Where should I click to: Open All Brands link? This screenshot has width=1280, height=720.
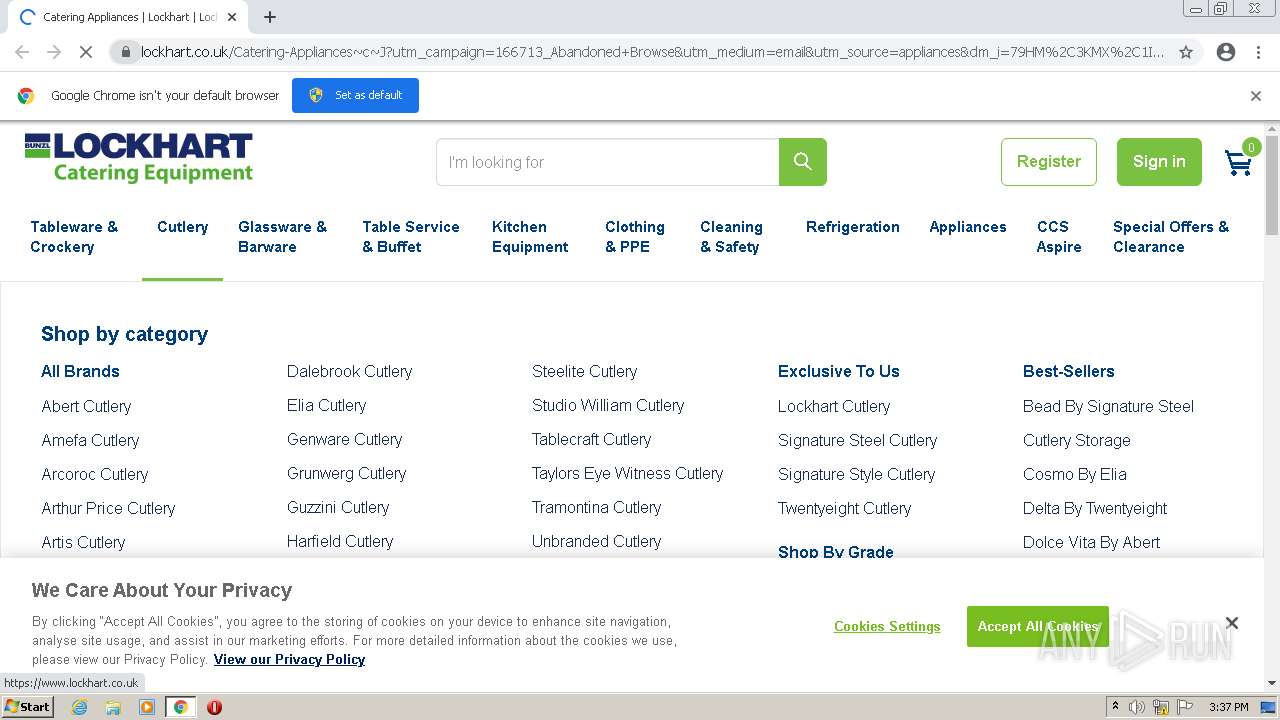(80, 371)
